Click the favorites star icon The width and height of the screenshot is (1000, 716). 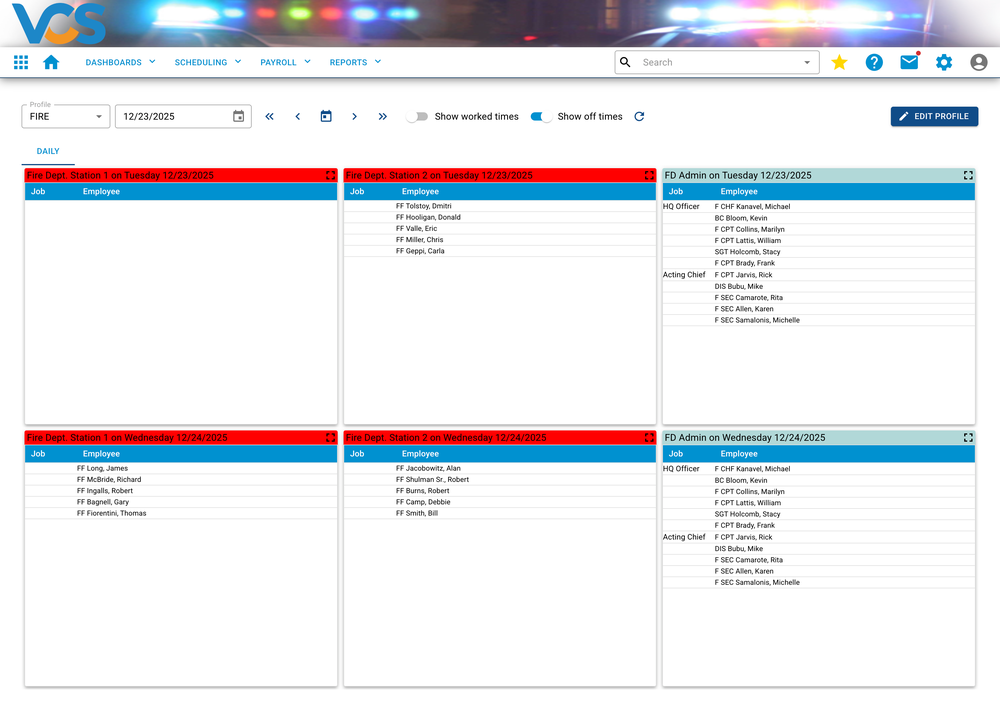pos(839,61)
